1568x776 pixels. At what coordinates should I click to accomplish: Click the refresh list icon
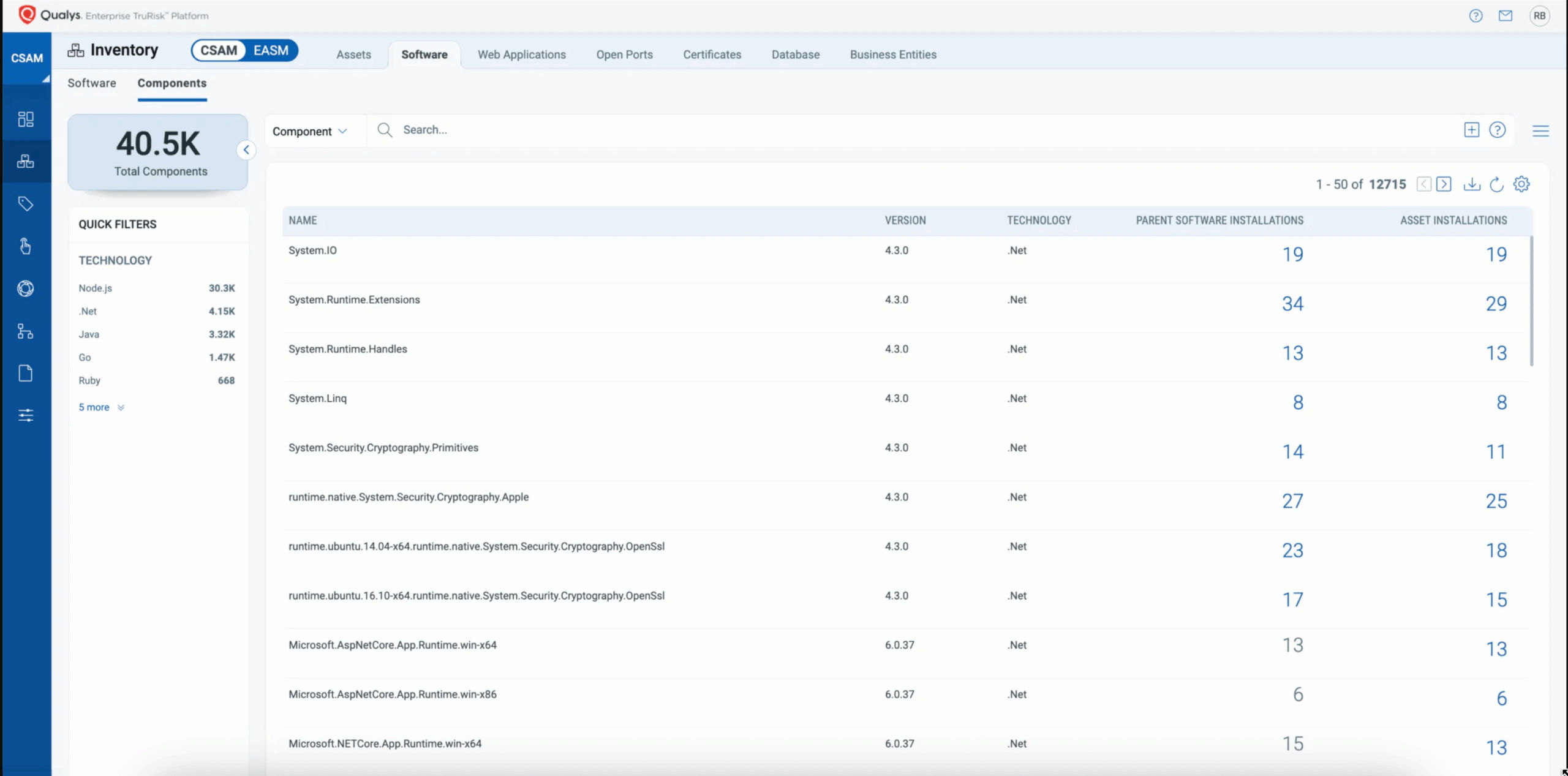pyautogui.click(x=1496, y=184)
